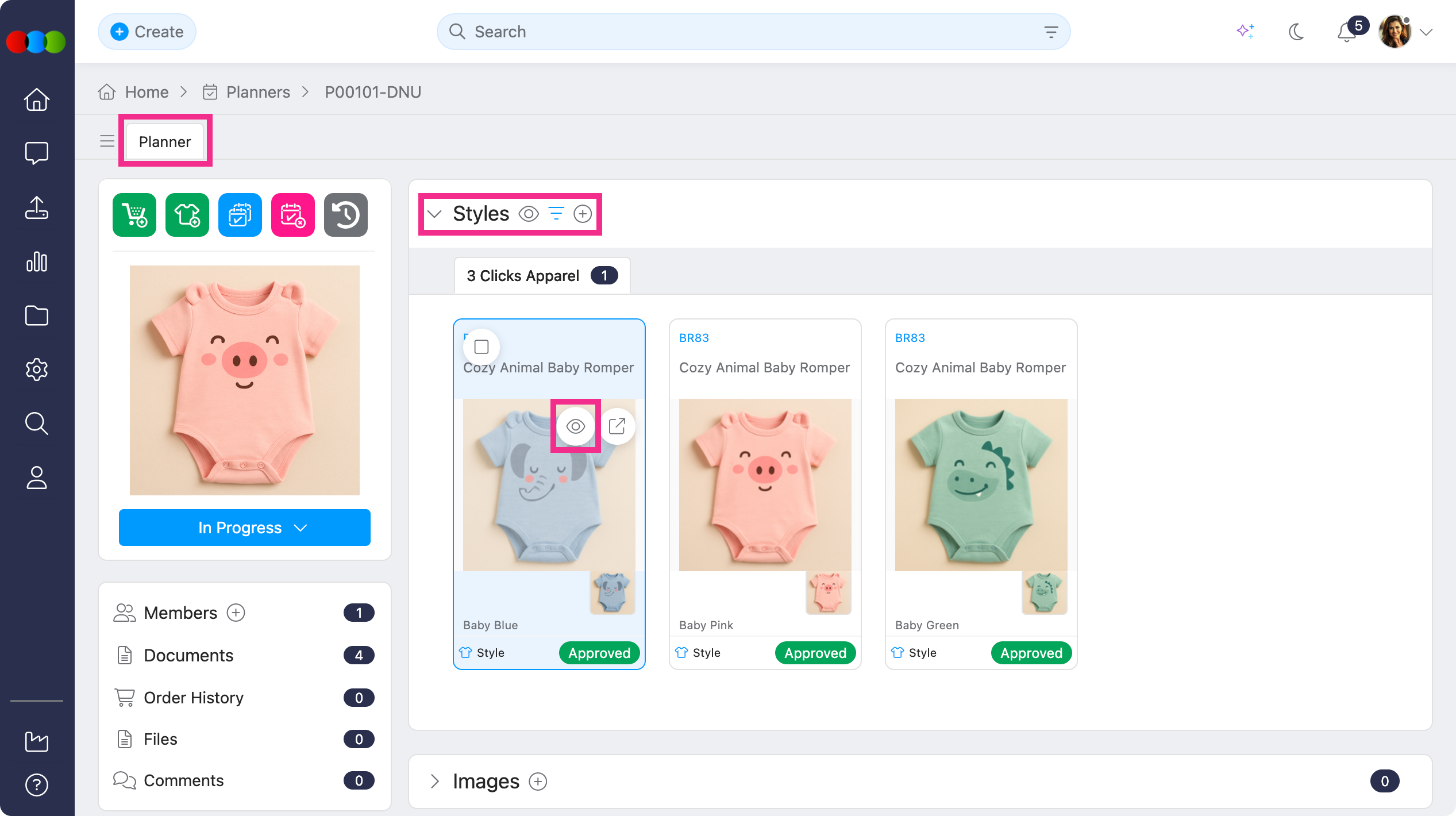The height and width of the screenshot is (816, 1456).
Task: Open notifications bell with badge 5
Action: point(1348,32)
